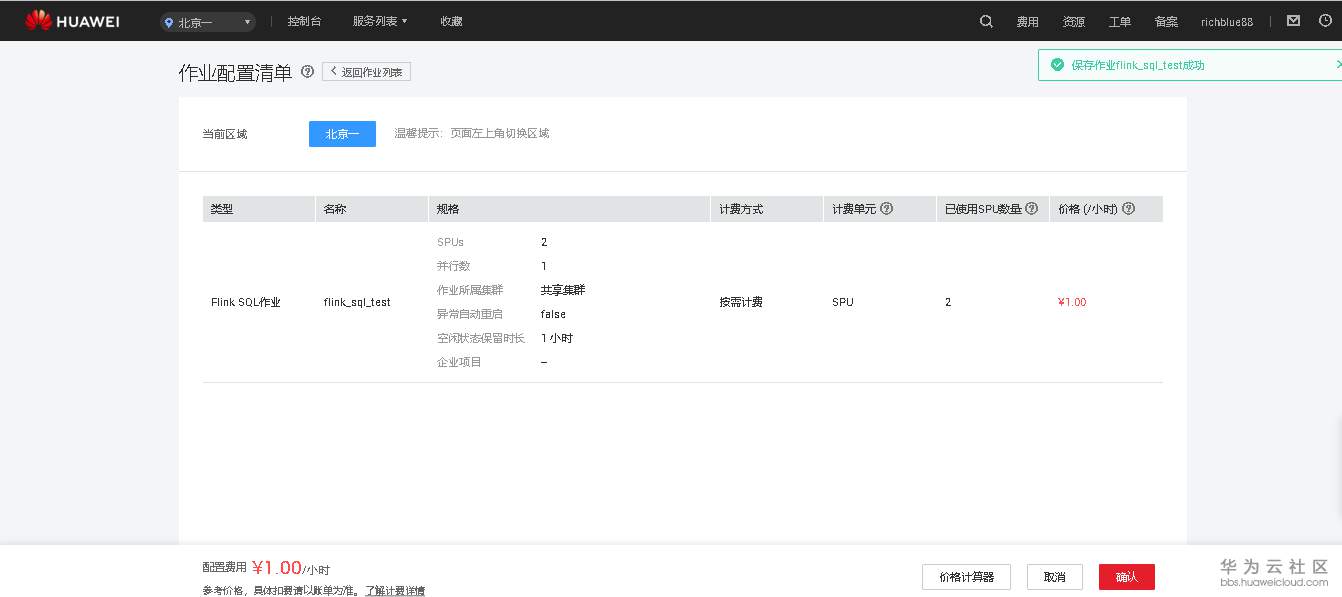Open the messages mailbox icon
The height and width of the screenshot is (597, 1342).
[1294, 20]
